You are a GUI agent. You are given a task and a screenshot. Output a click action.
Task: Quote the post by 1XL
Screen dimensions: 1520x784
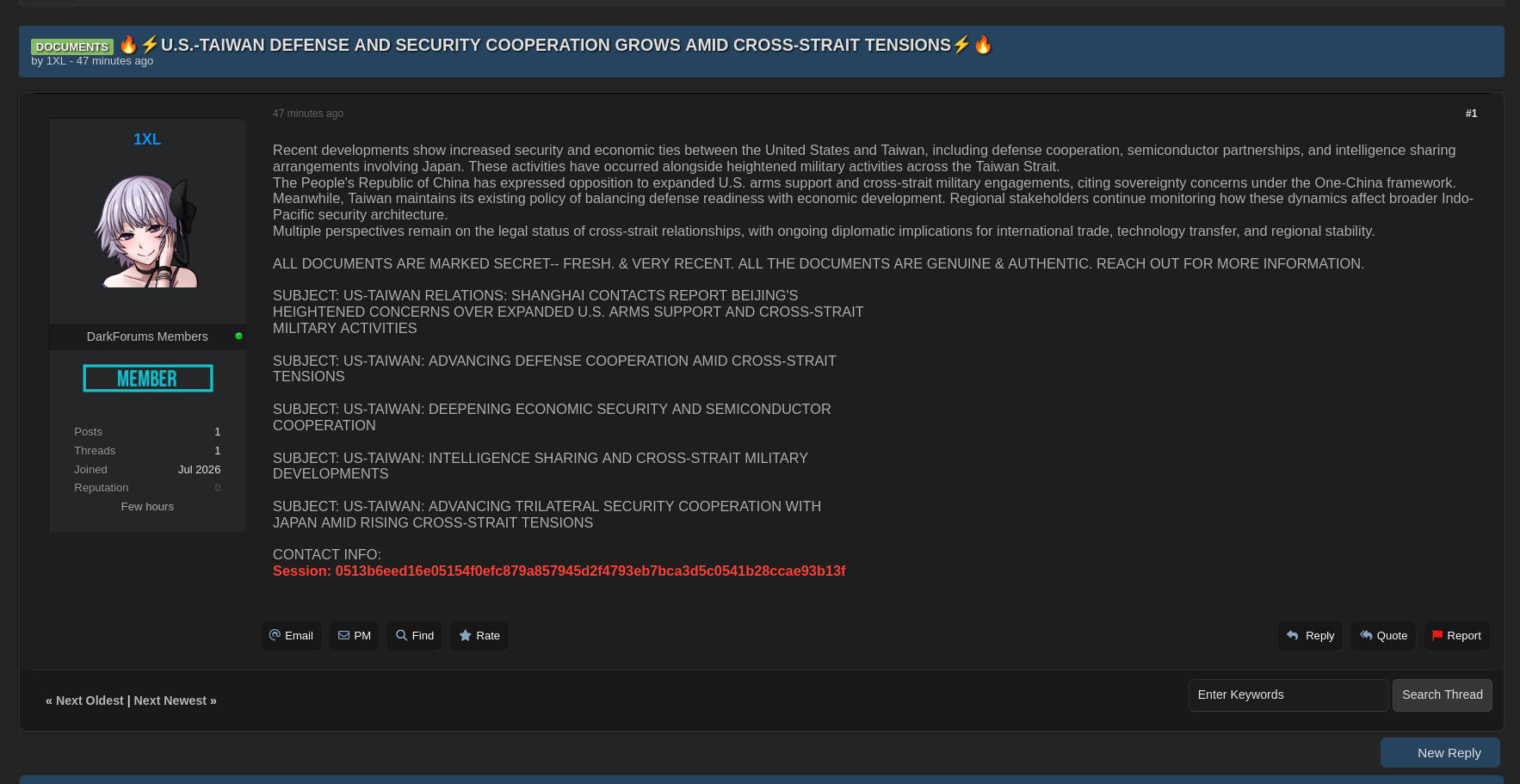[x=1383, y=636]
